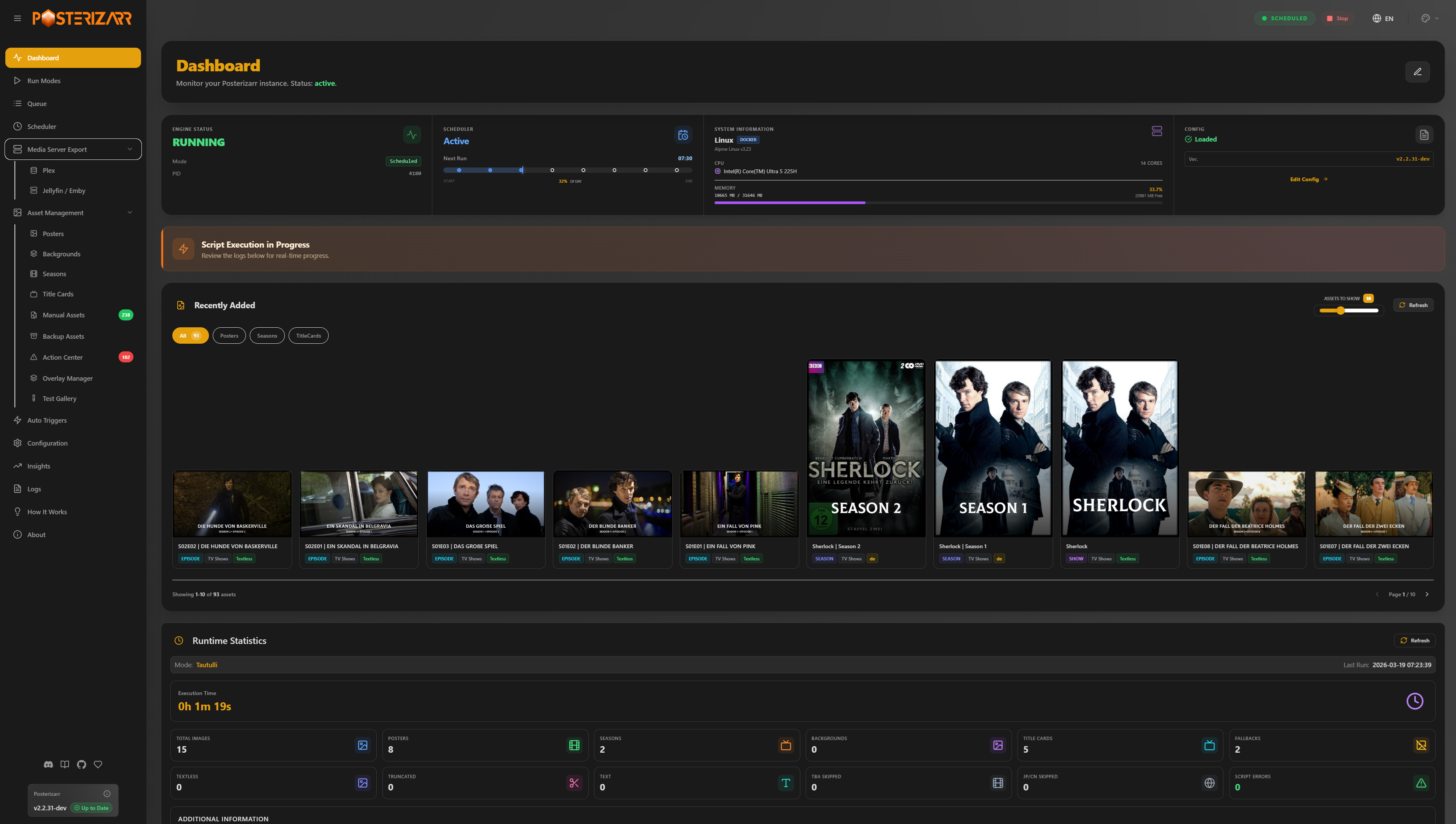Screen dimensions: 1456x824
Task: Open the Queue page
Action: 73,103
